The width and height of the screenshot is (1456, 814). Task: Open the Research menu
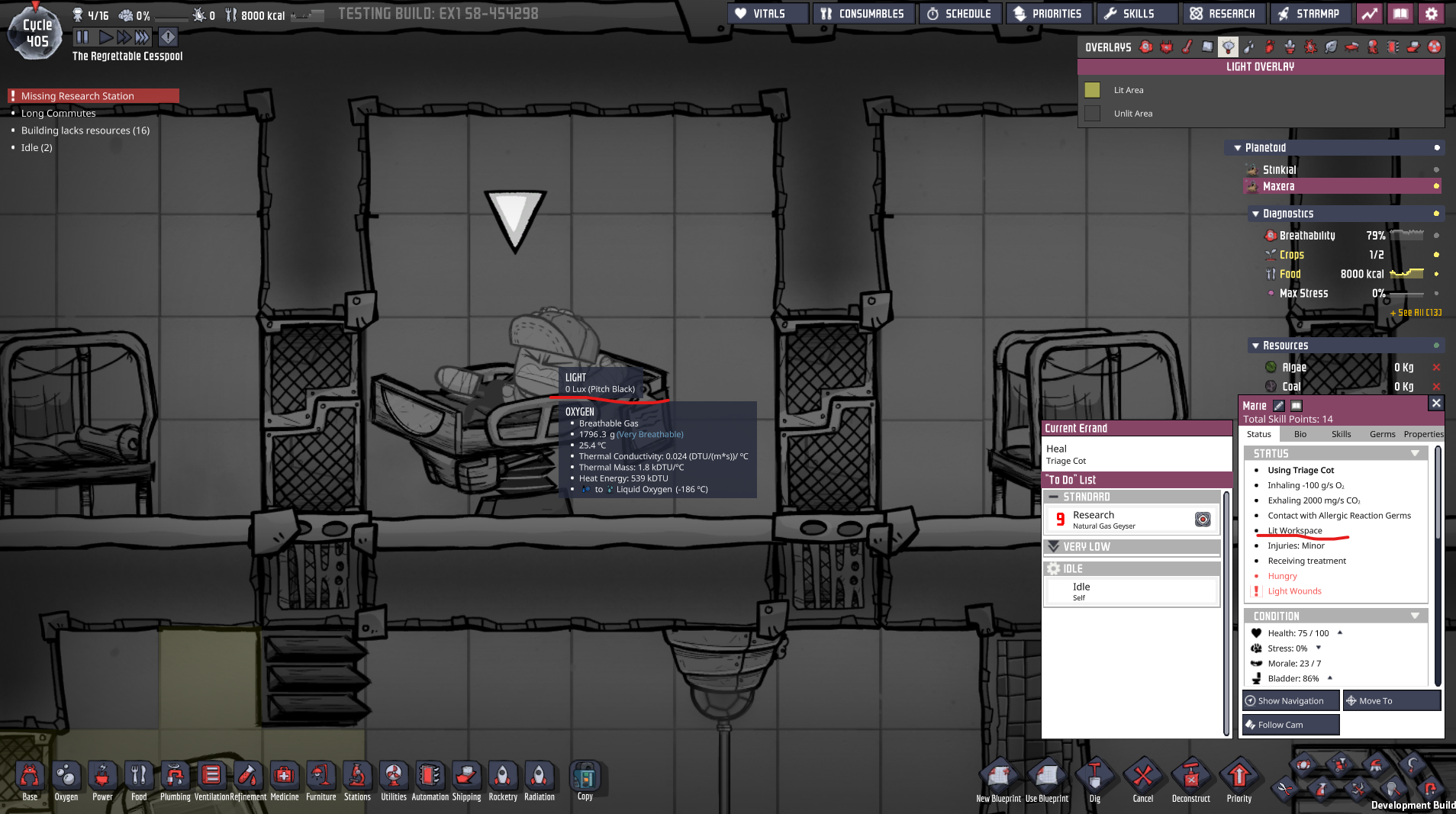[x=1224, y=14]
